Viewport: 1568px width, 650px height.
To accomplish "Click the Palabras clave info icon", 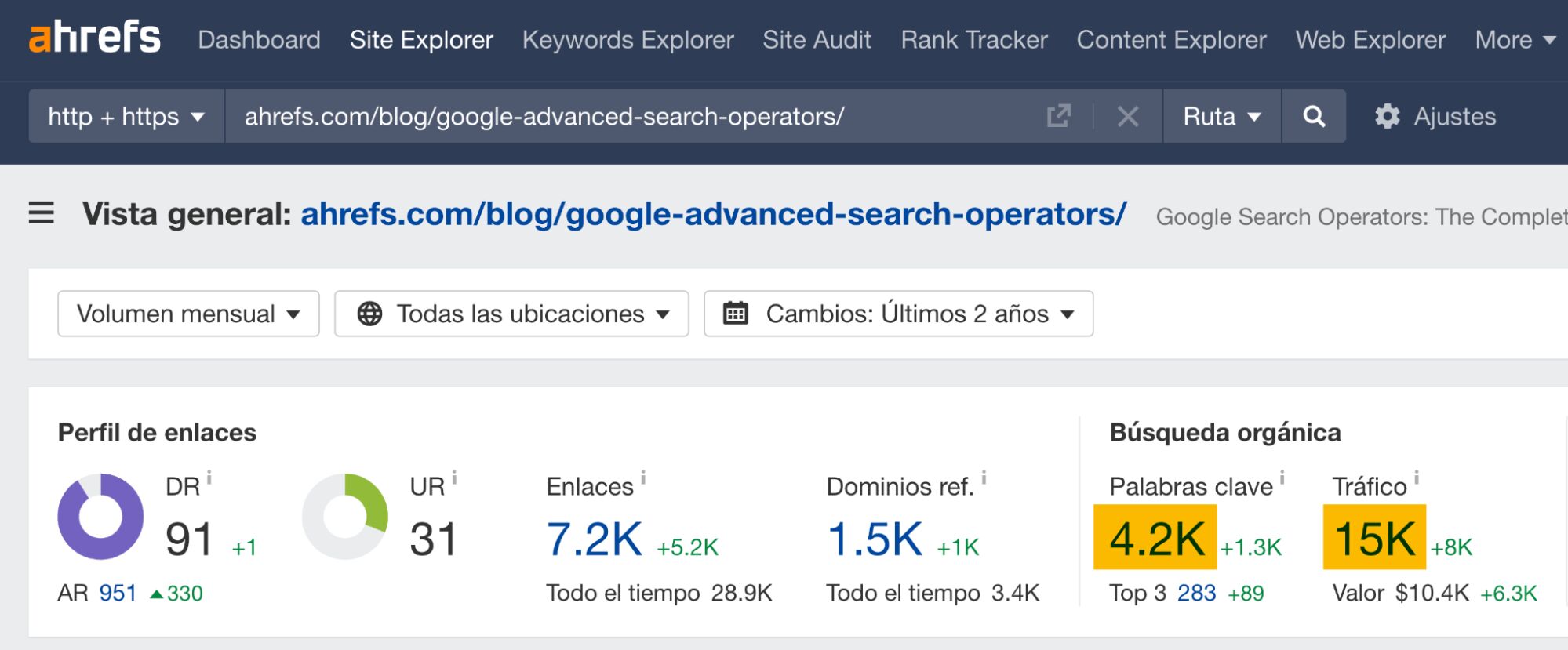I will [1282, 478].
